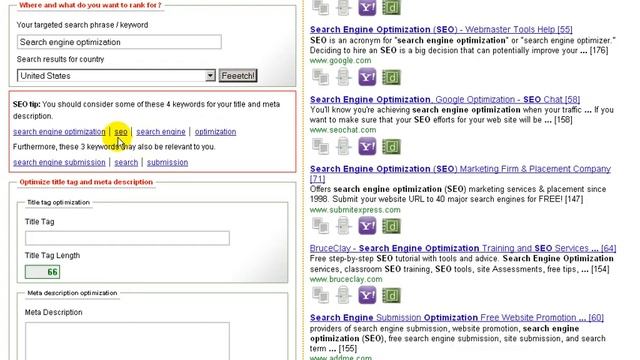Click the gray server icon under www.bruceclay.com
Viewport: 640px width, 360px height.
coord(343,295)
